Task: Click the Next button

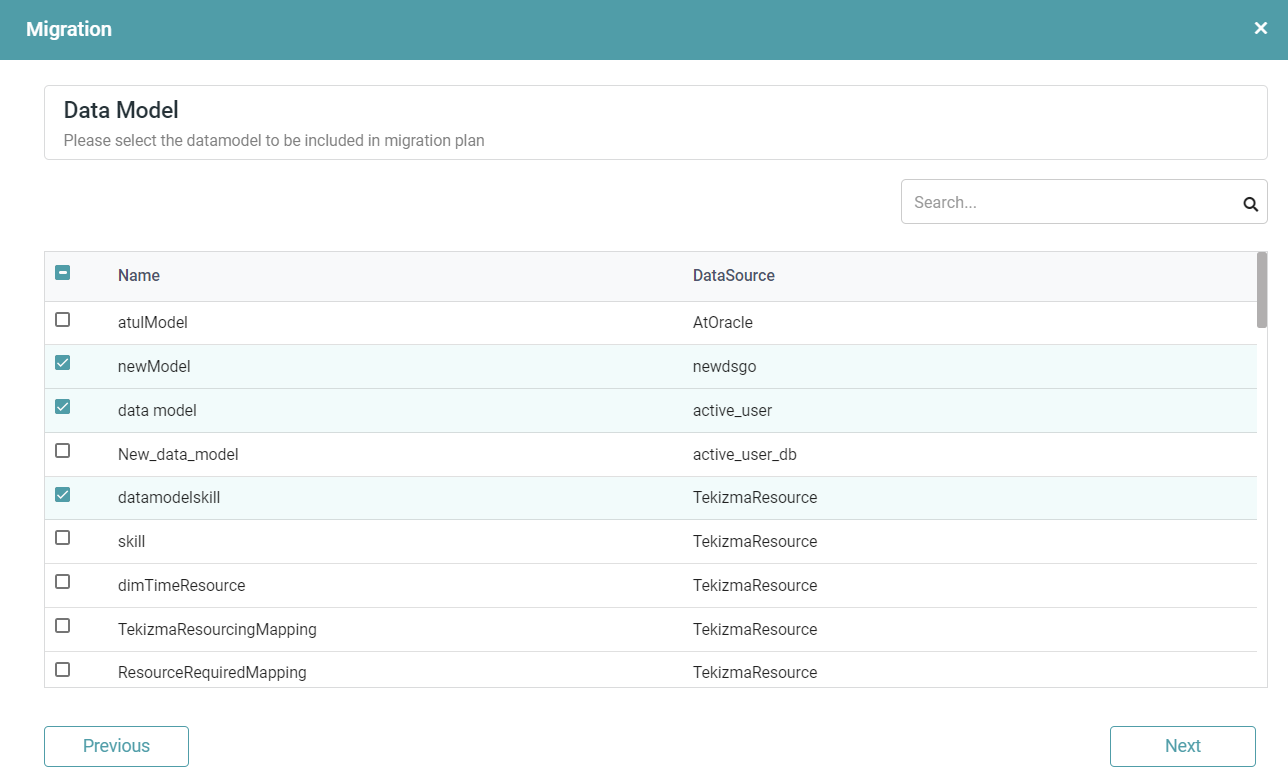Action: (x=1182, y=746)
